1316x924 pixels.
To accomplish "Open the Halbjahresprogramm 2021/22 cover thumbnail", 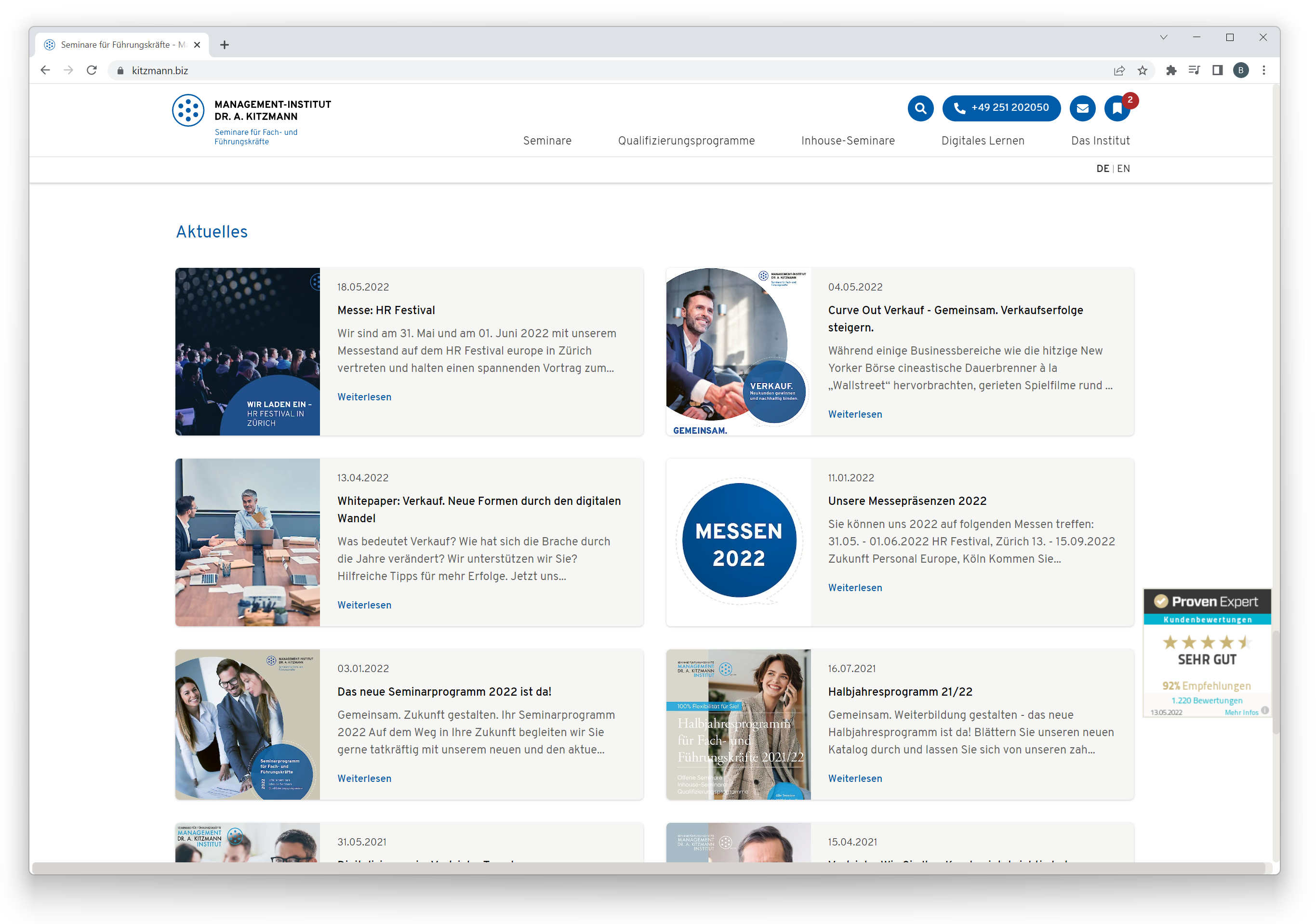I will 738,725.
